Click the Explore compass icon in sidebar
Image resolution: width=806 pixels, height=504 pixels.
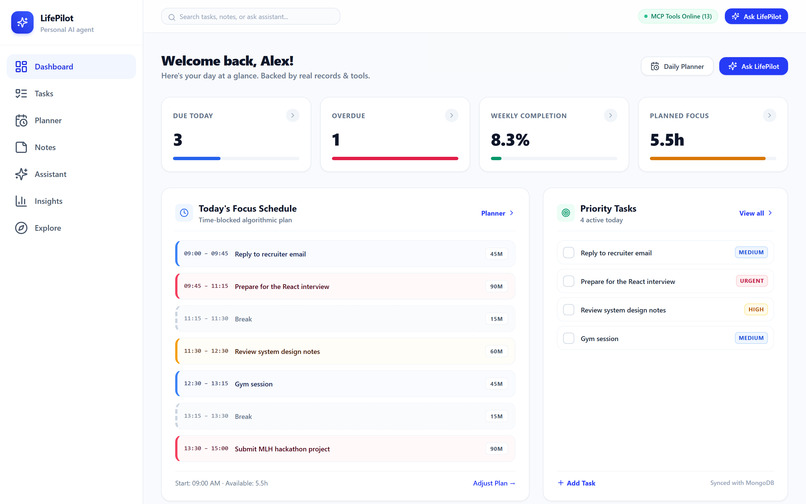(21, 228)
